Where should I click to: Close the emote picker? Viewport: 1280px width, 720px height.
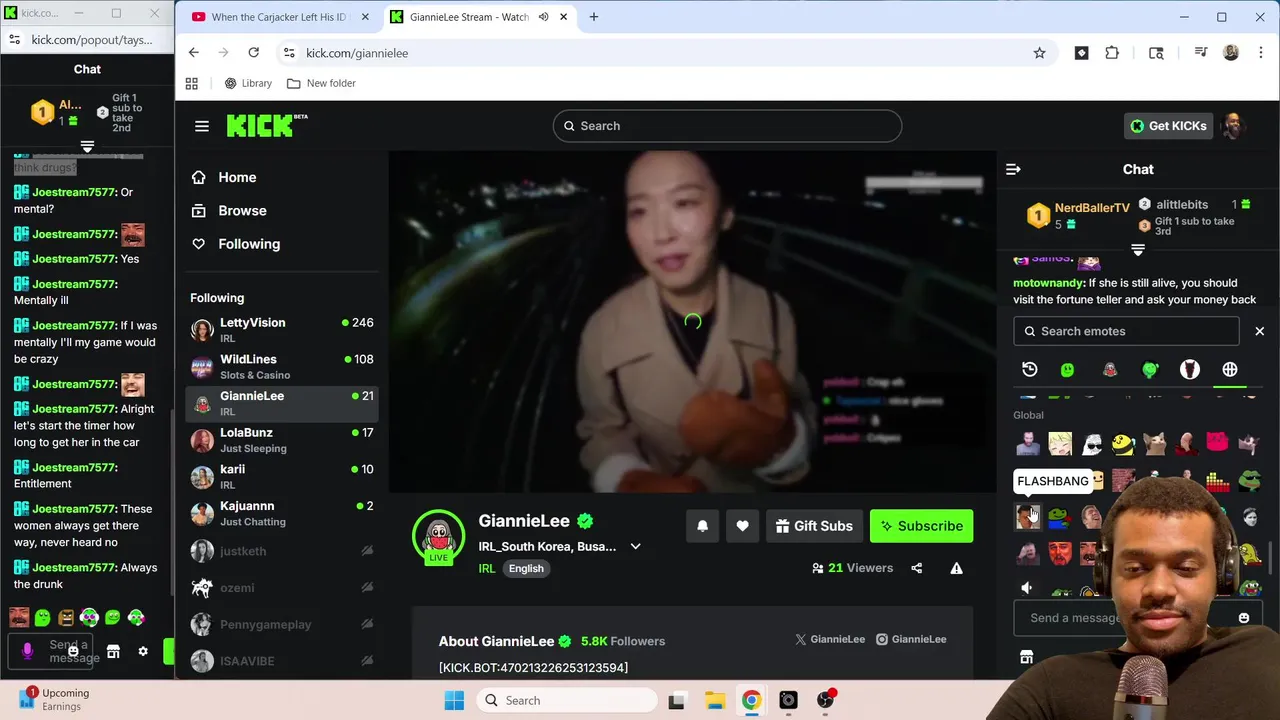point(1259,331)
